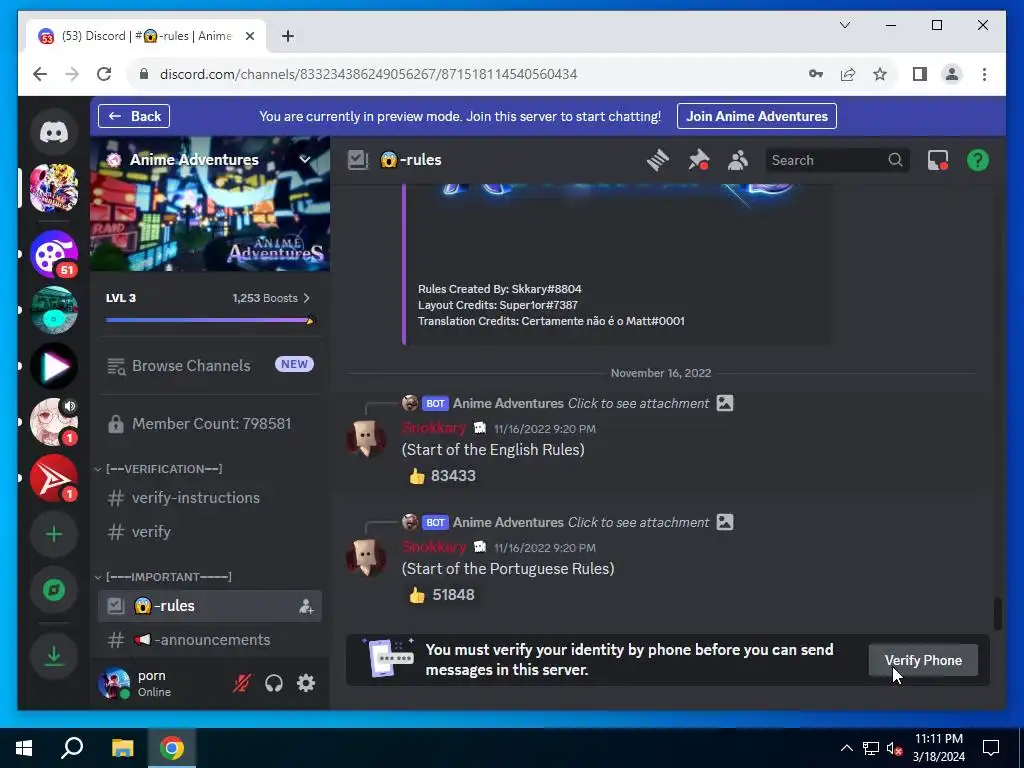
Task: Open Discord home direct messages icon
Action: coord(54,133)
